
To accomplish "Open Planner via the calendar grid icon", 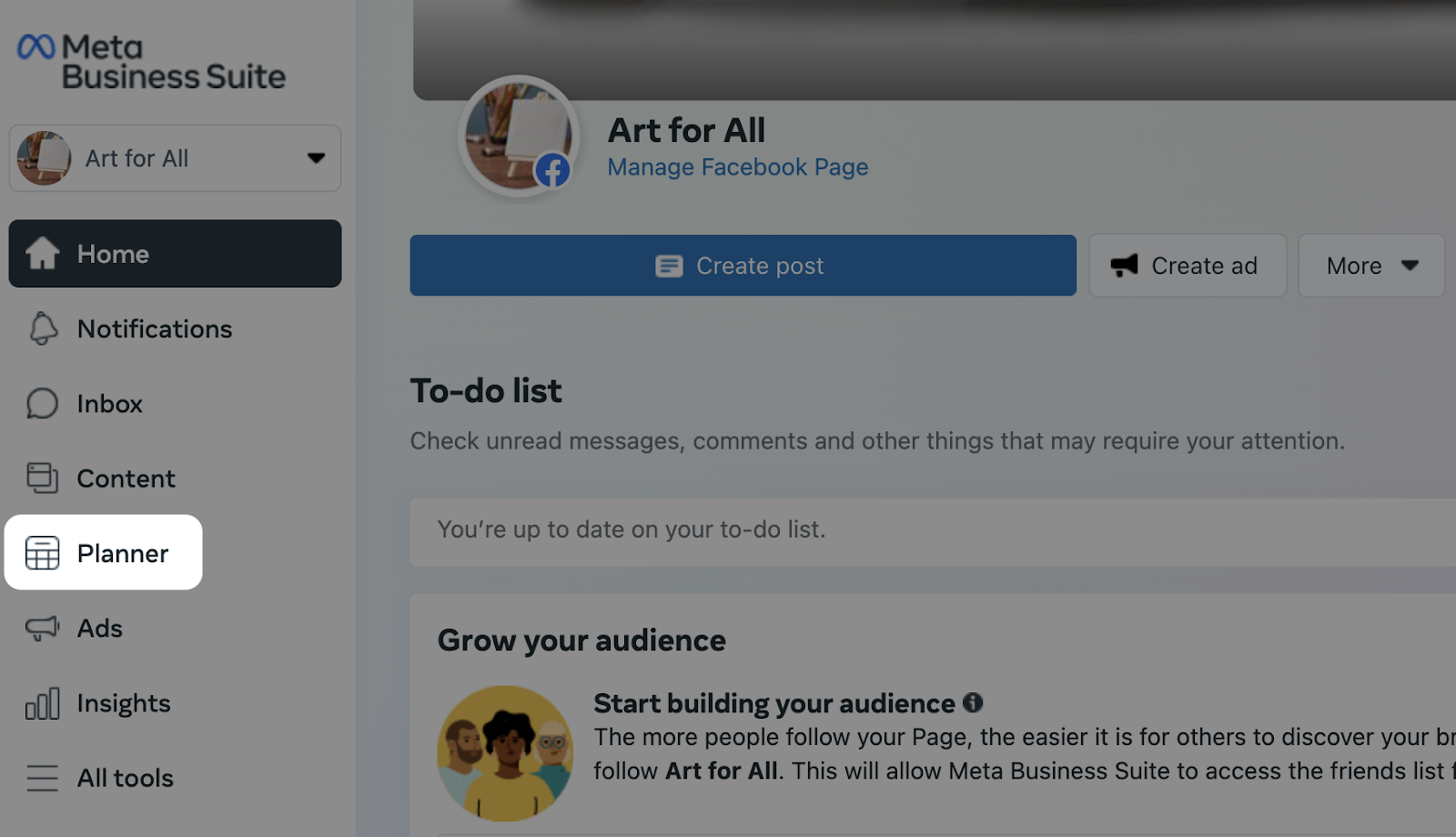I will [43, 552].
